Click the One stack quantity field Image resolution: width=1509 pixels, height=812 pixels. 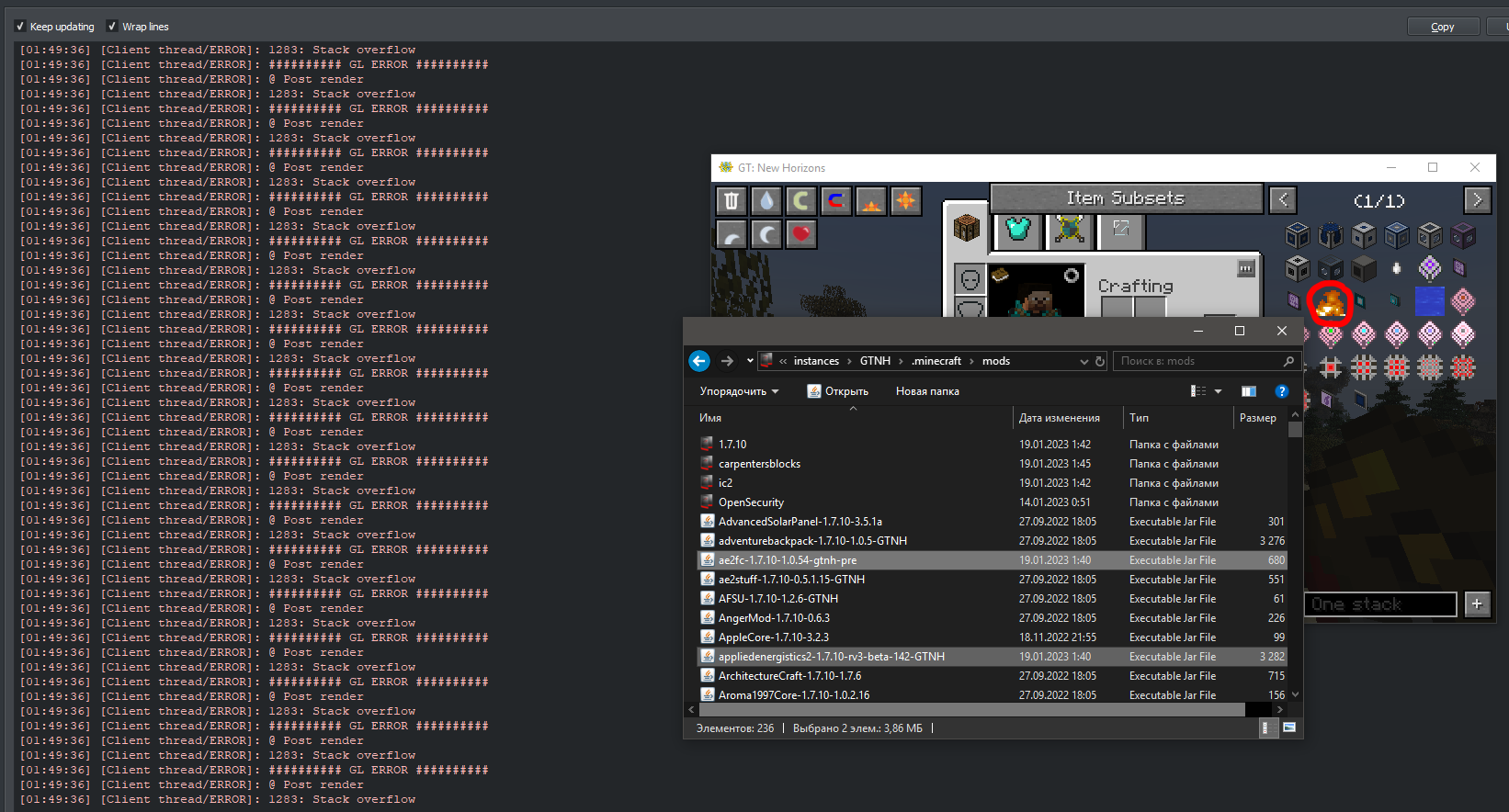1380,603
